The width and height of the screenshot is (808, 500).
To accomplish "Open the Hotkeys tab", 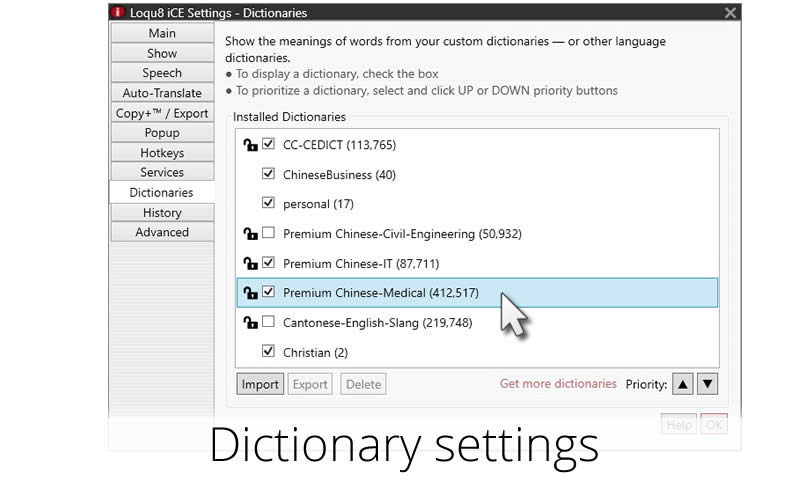I will click(x=162, y=153).
